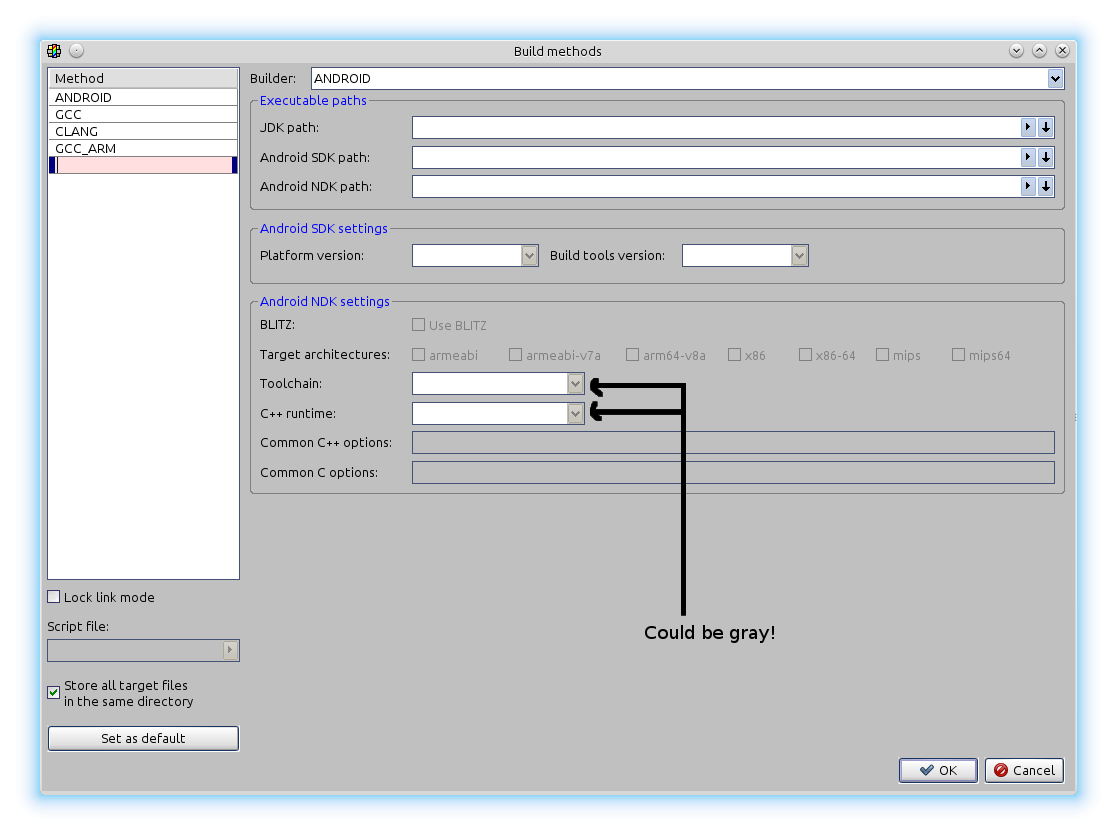
Task: Enable the Lock link mode checkbox
Action: point(54,597)
